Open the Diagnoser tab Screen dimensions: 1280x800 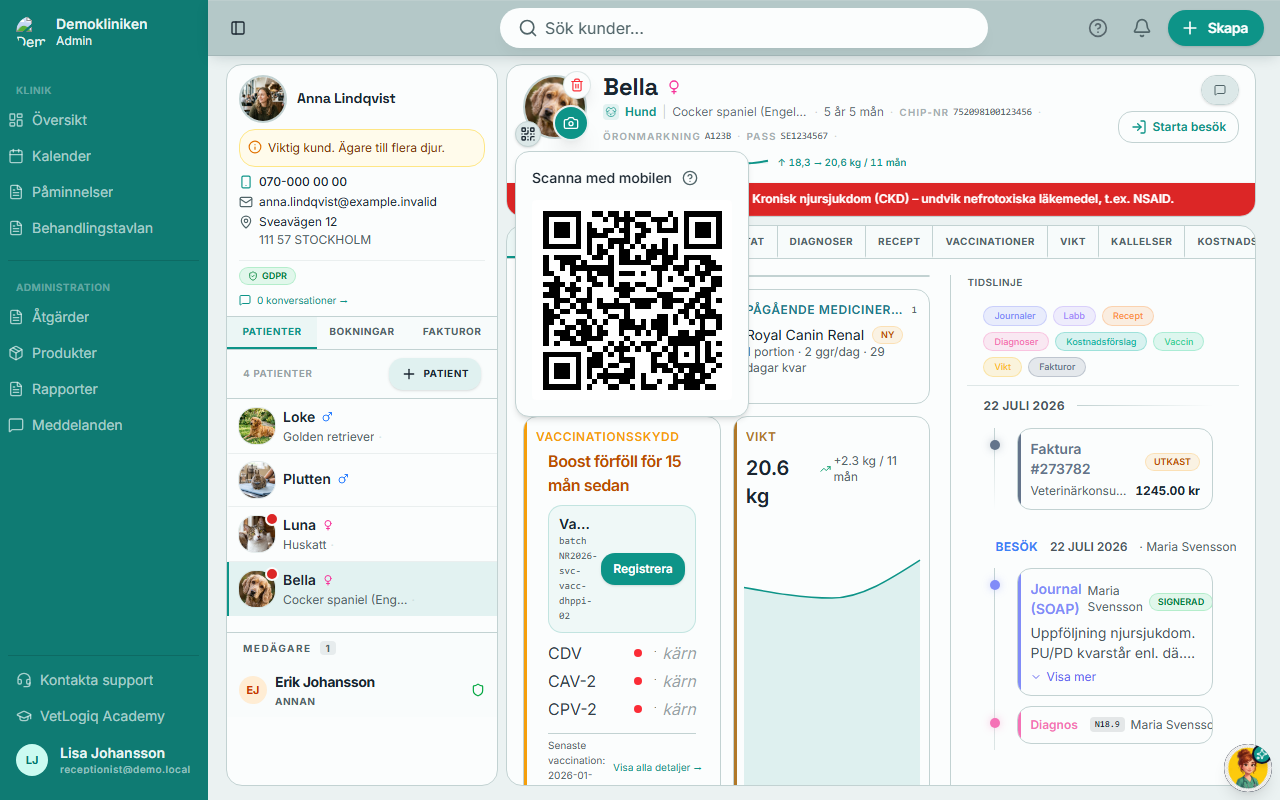pos(821,242)
